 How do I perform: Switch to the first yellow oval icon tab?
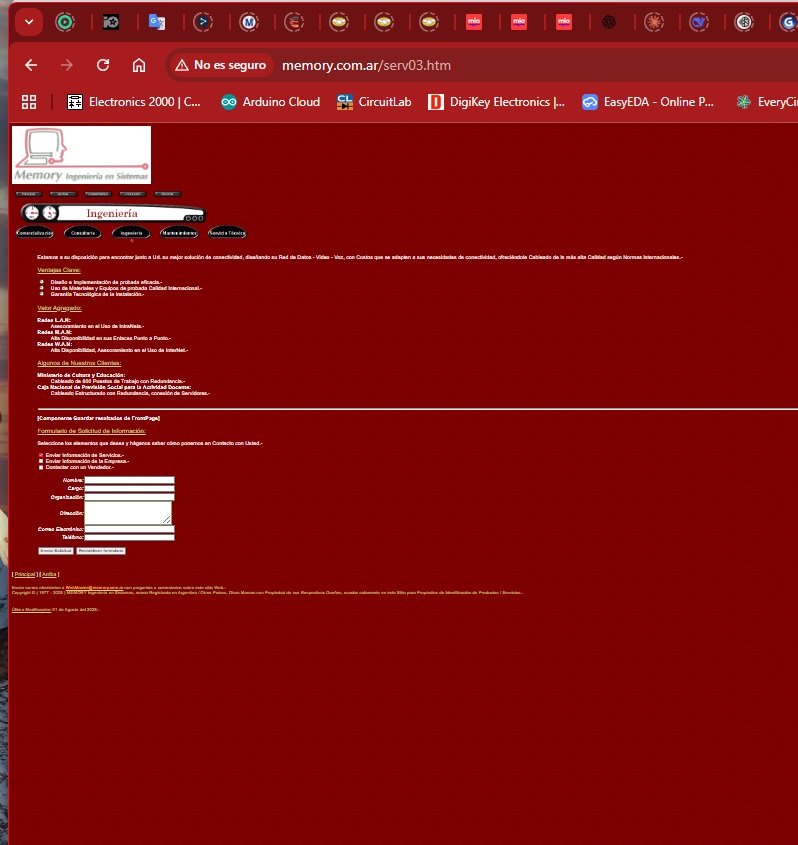tap(339, 22)
